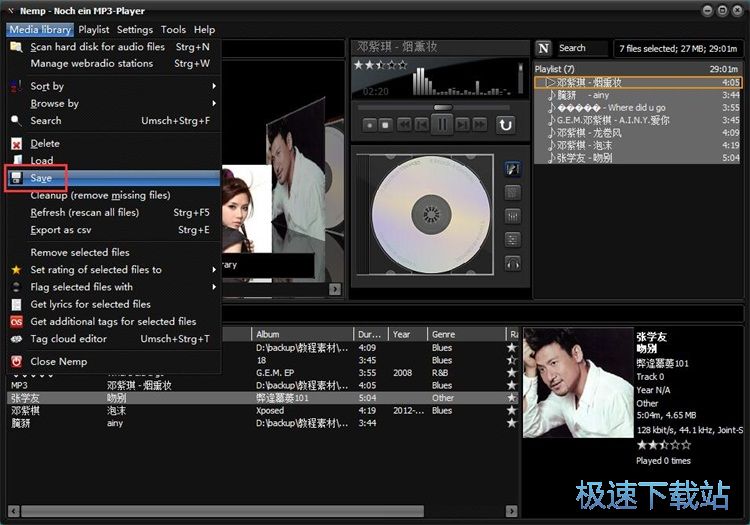This screenshot has height=525, width=750.
Task: Choose Delete in the Media library menu
Action: 113,143
